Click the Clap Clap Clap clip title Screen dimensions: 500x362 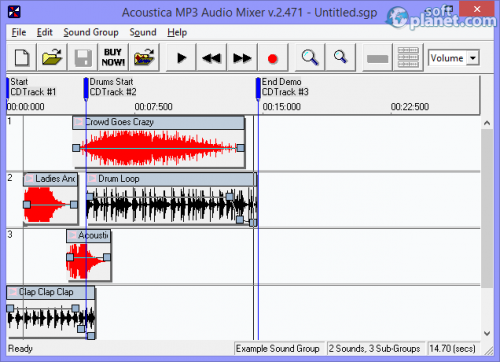click(46, 292)
